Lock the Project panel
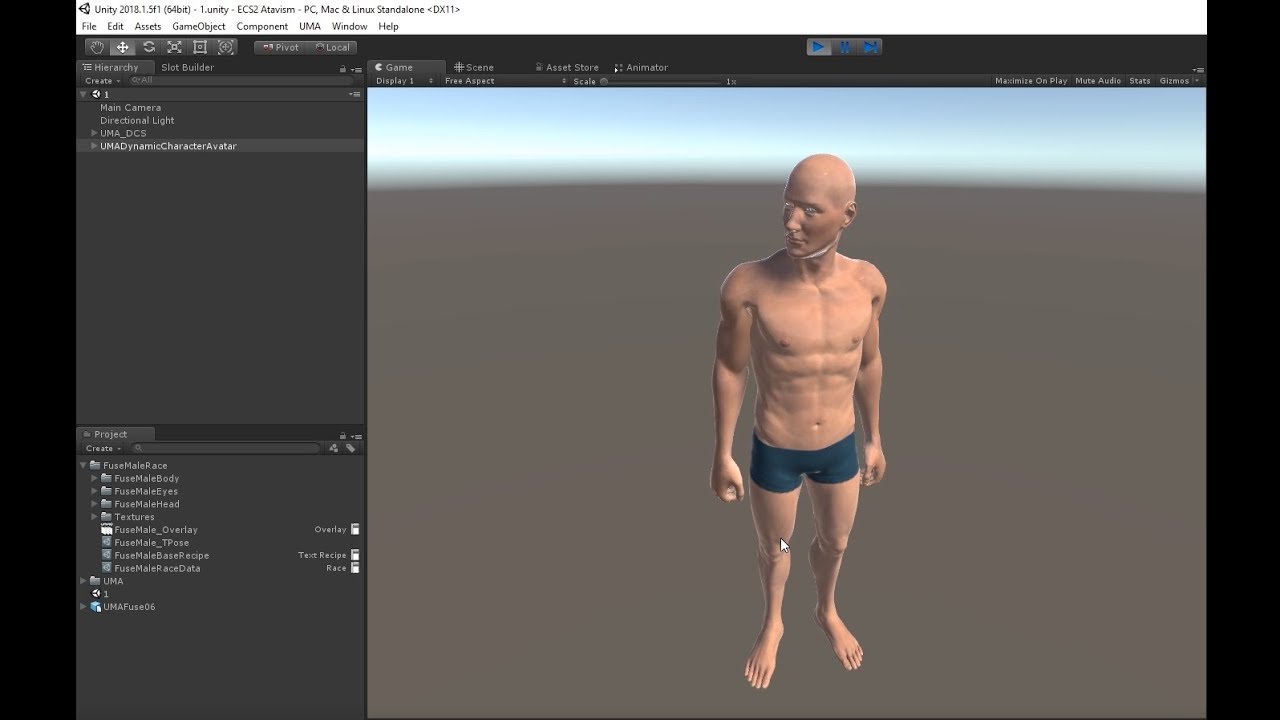 [343, 436]
